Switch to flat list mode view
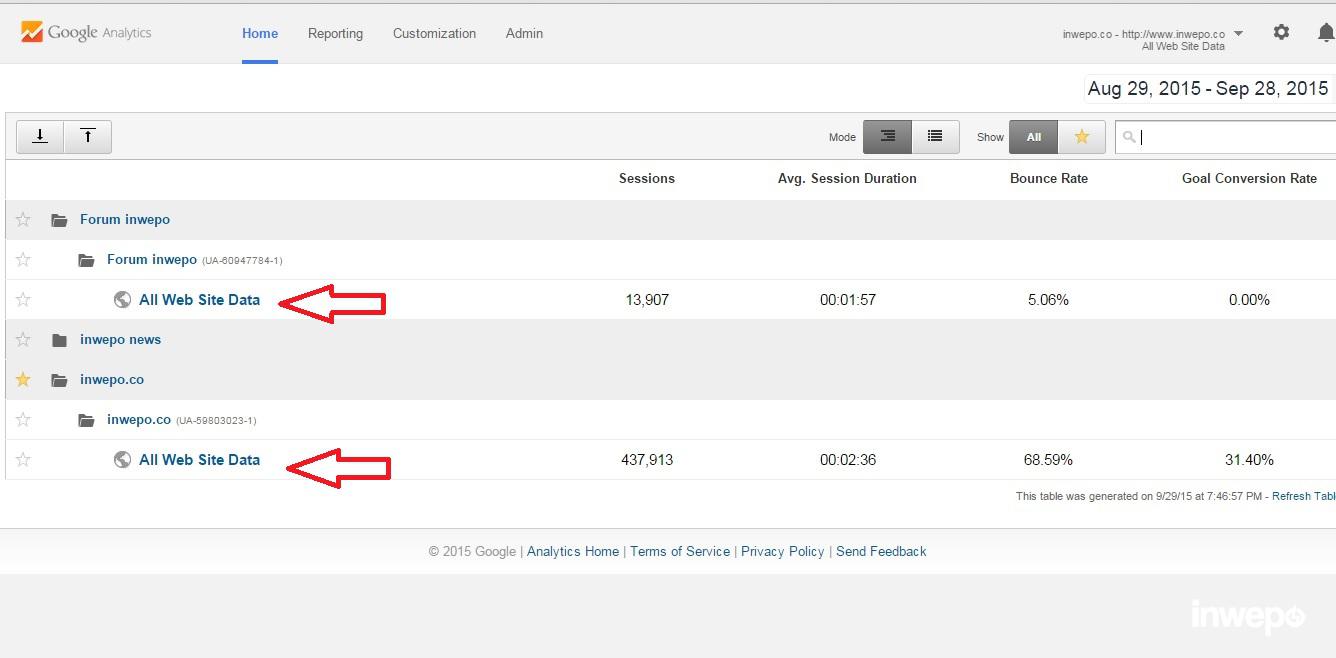 click(x=935, y=137)
